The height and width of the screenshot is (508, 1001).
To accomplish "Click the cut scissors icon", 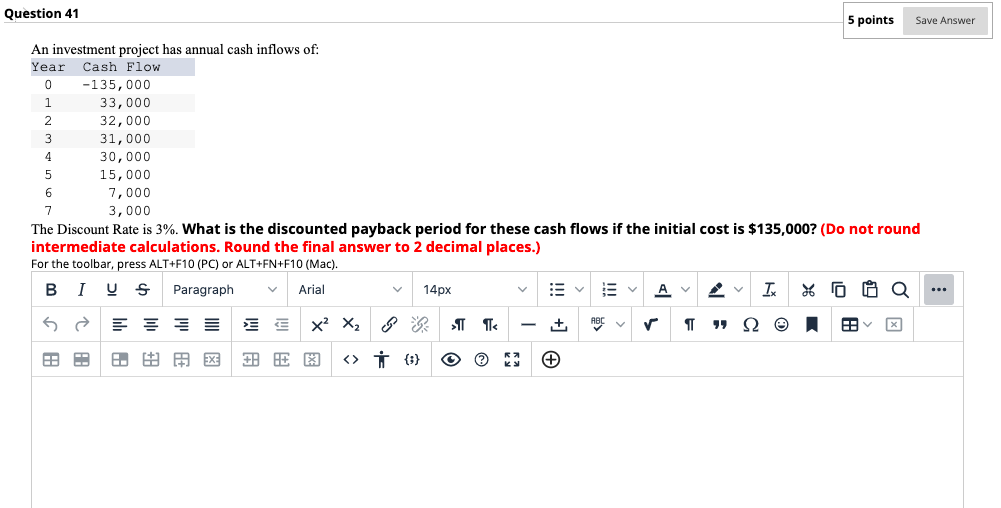I will (808, 290).
